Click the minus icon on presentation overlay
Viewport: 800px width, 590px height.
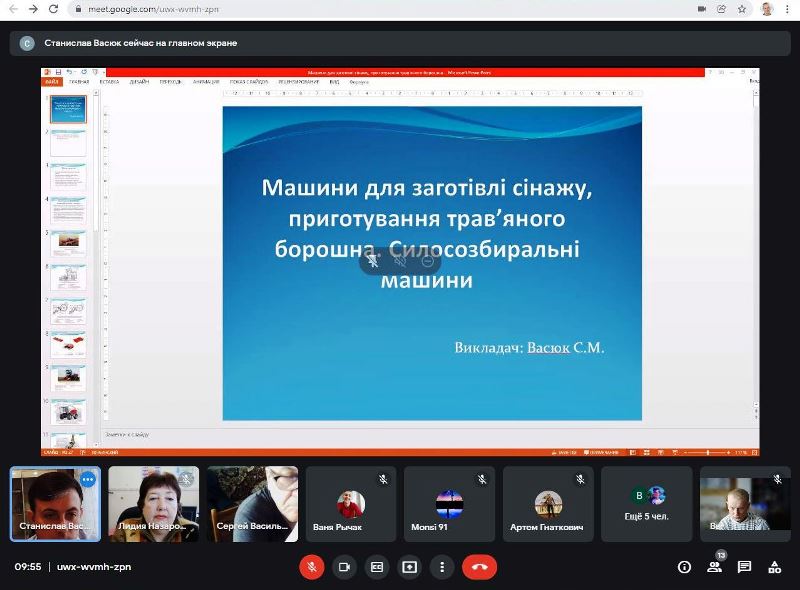tap(427, 261)
